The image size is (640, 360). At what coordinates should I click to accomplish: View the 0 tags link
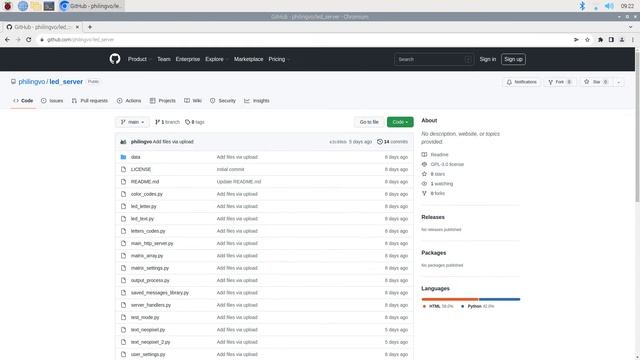tap(195, 122)
